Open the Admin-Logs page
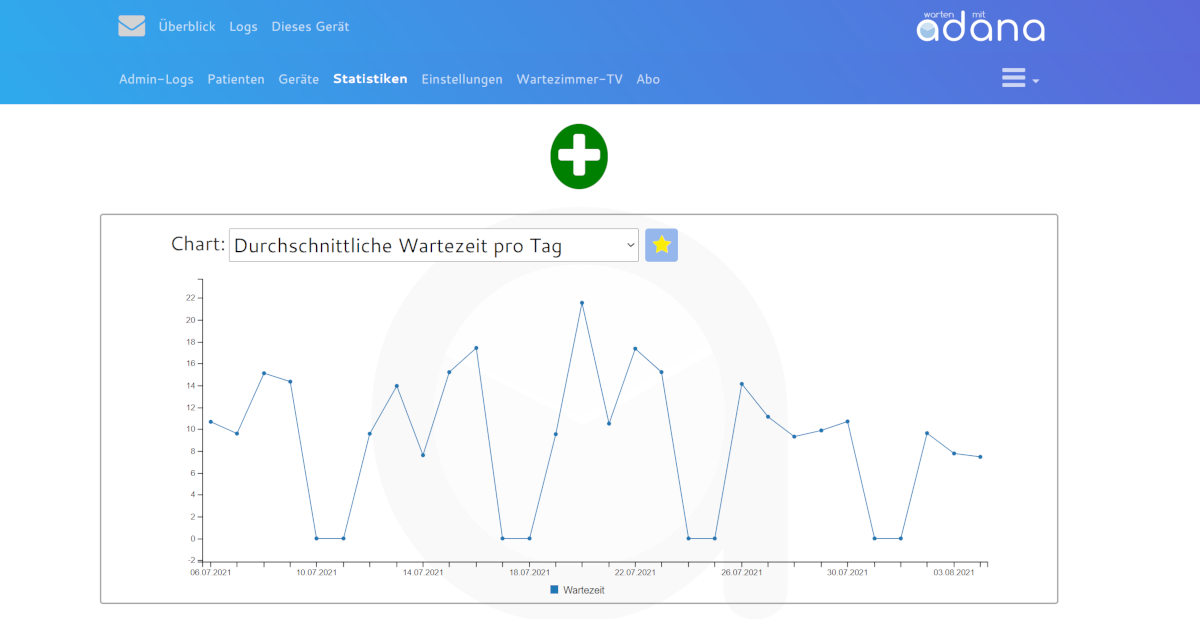 [x=156, y=78]
